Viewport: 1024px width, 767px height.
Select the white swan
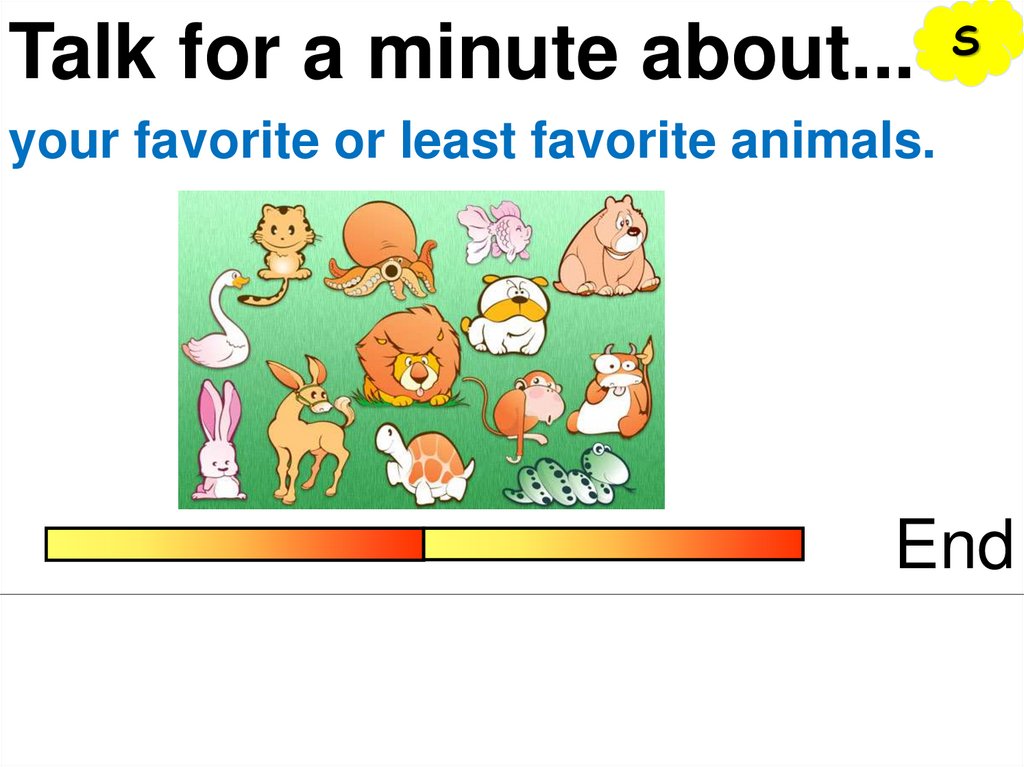pos(216,322)
